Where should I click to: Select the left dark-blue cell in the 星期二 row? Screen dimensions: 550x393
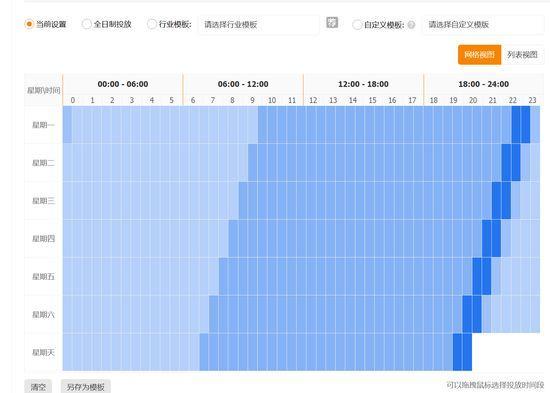click(x=506, y=162)
